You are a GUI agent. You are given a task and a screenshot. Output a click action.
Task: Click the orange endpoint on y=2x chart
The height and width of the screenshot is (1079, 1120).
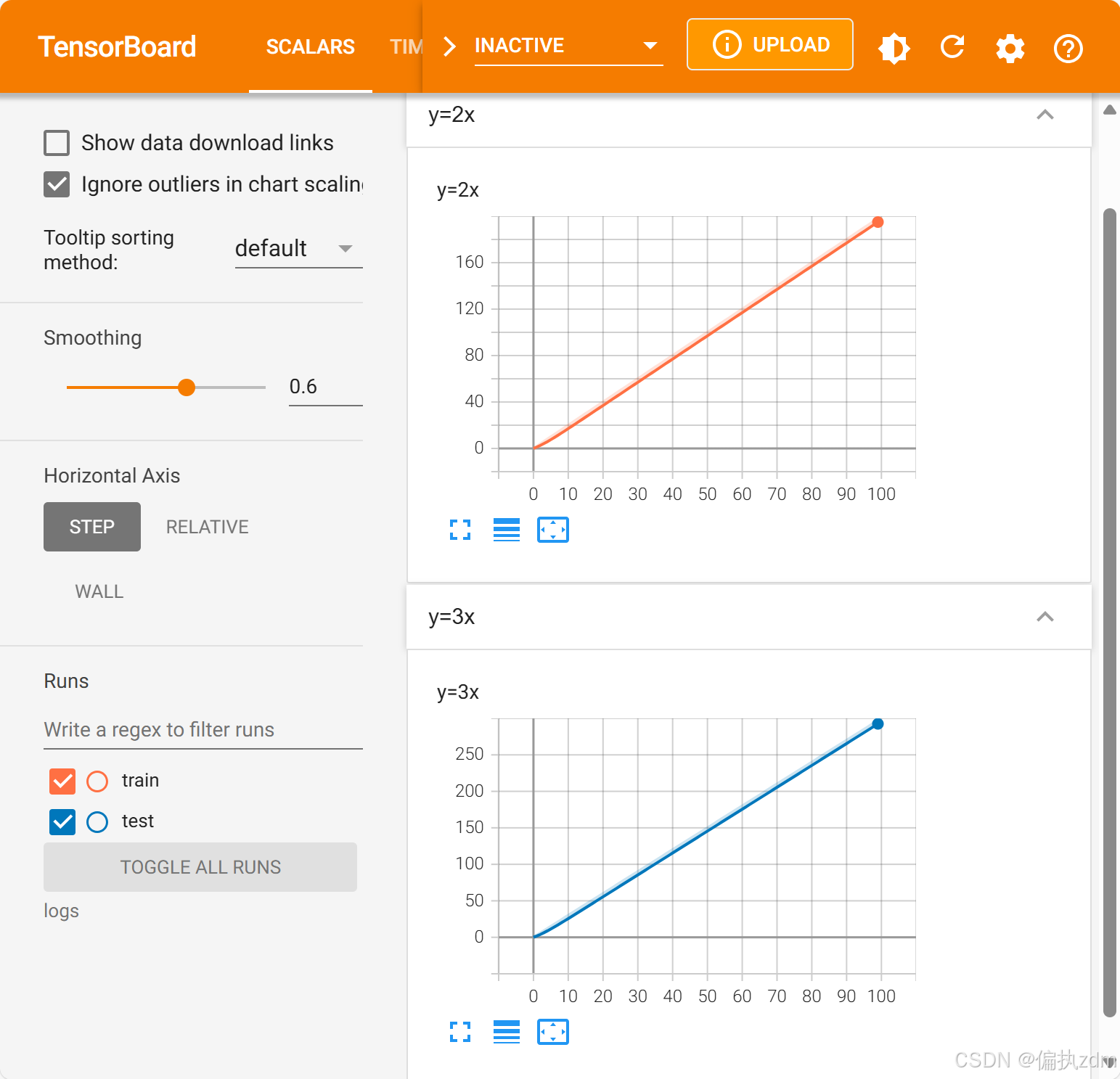(878, 222)
